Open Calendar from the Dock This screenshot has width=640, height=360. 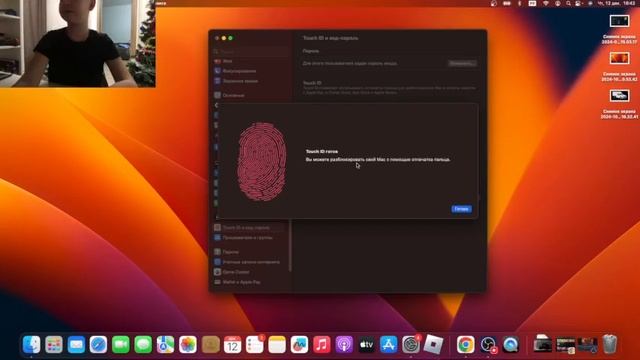click(x=232, y=344)
